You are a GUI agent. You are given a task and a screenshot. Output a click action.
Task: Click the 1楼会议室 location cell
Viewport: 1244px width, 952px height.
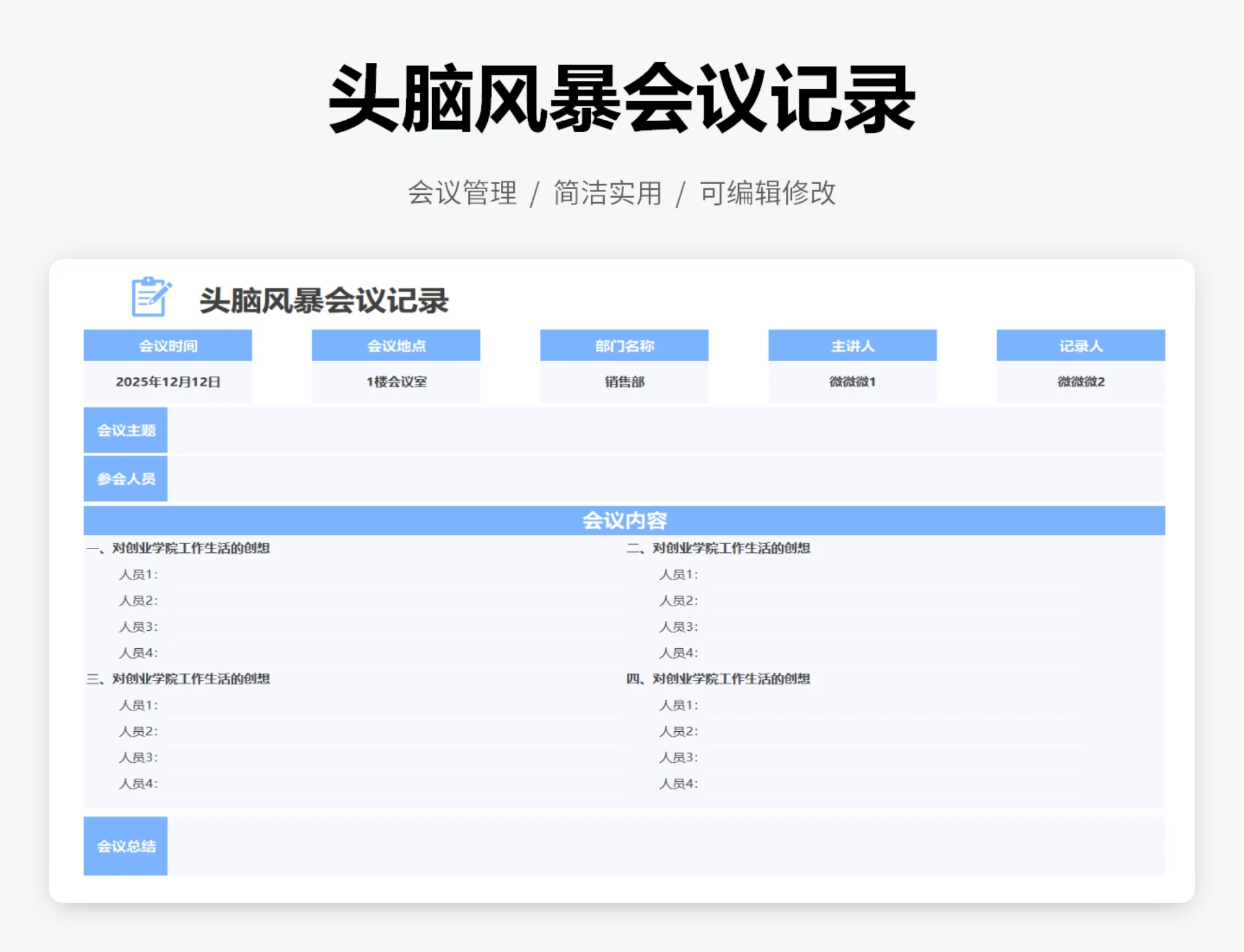tap(396, 381)
